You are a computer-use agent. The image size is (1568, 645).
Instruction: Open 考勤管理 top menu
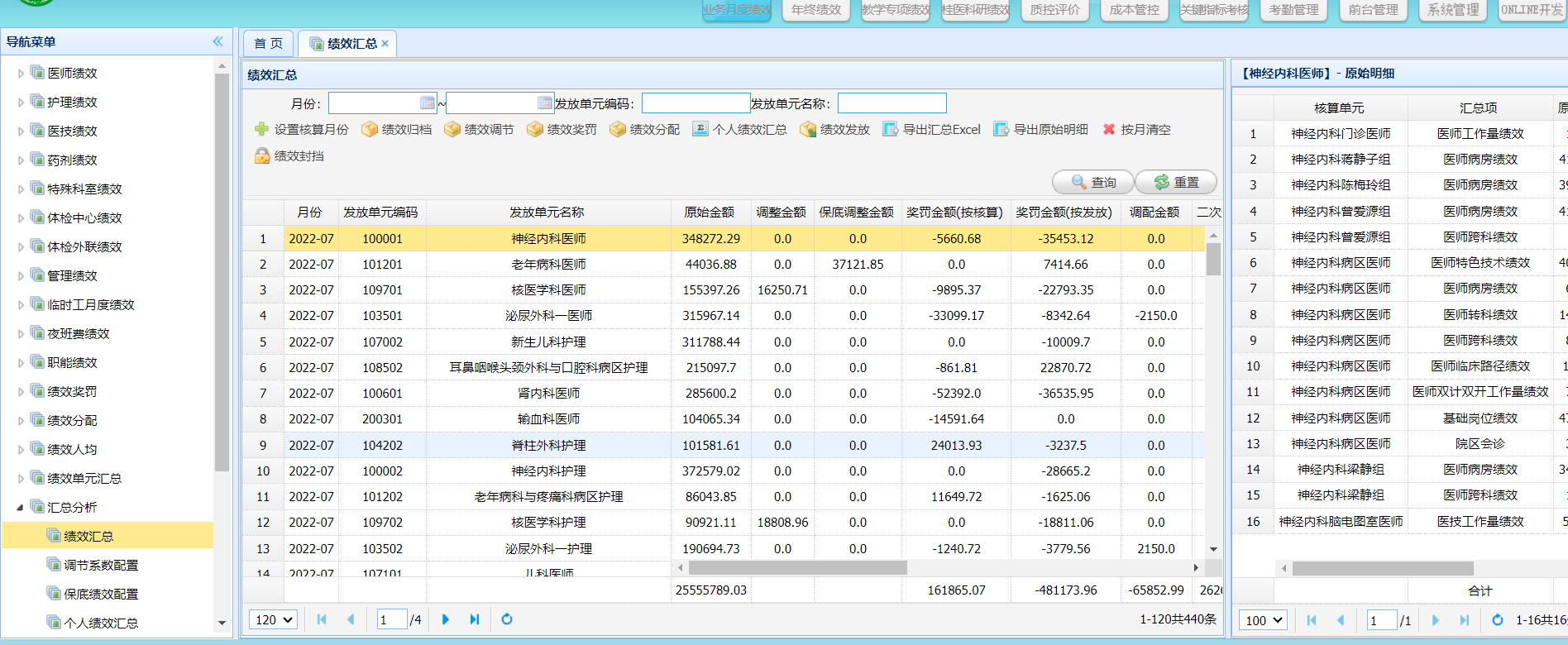coord(1293,10)
